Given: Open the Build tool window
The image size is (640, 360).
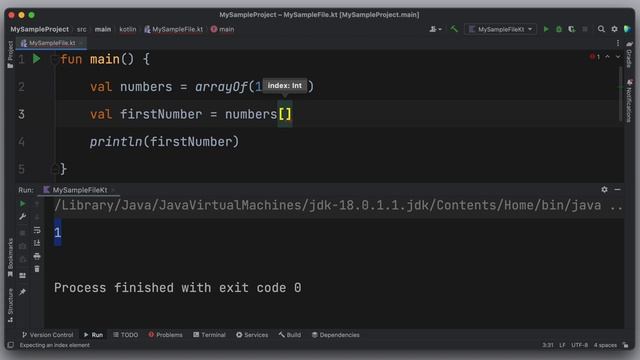Looking at the screenshot, I should click(290, 335).
